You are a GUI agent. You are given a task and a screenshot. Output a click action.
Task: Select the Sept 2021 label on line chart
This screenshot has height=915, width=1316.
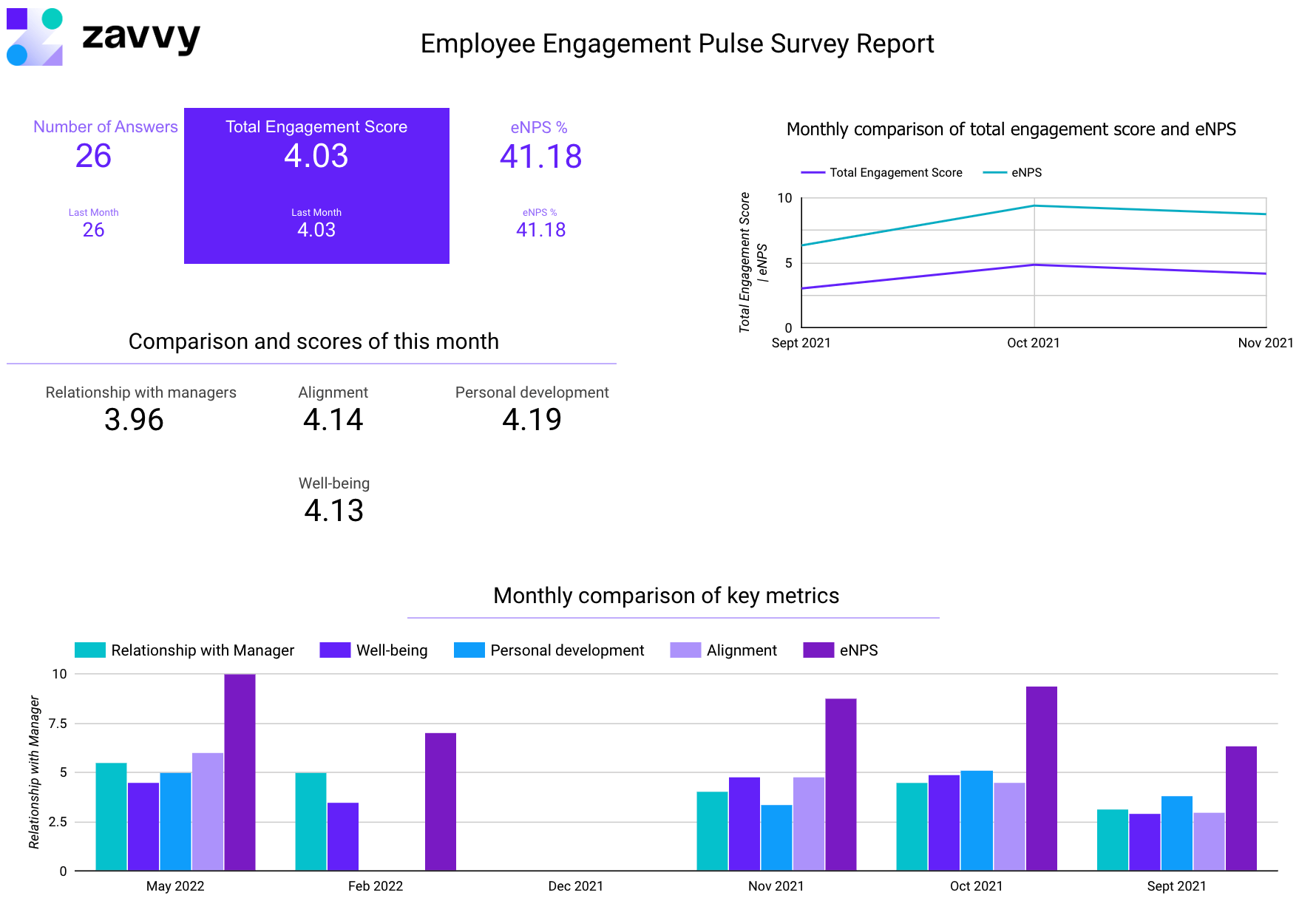point(802,343)
